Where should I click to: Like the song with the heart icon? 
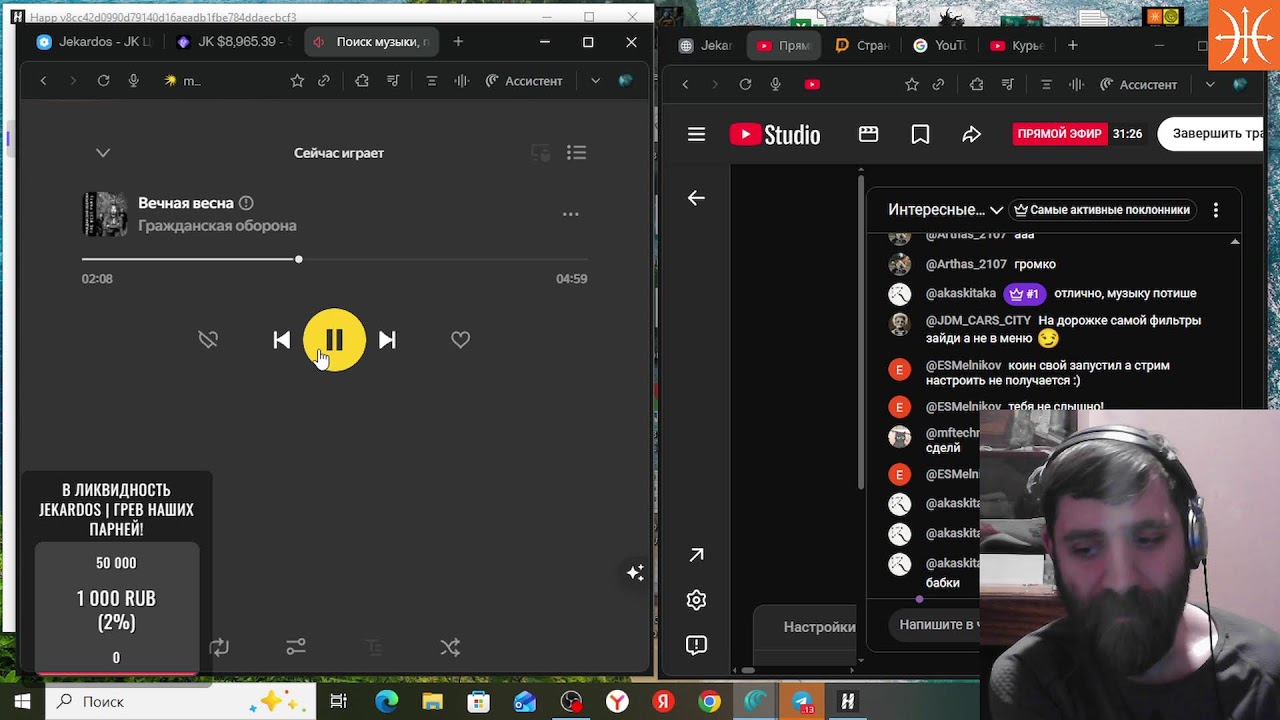tap(460, 340)
